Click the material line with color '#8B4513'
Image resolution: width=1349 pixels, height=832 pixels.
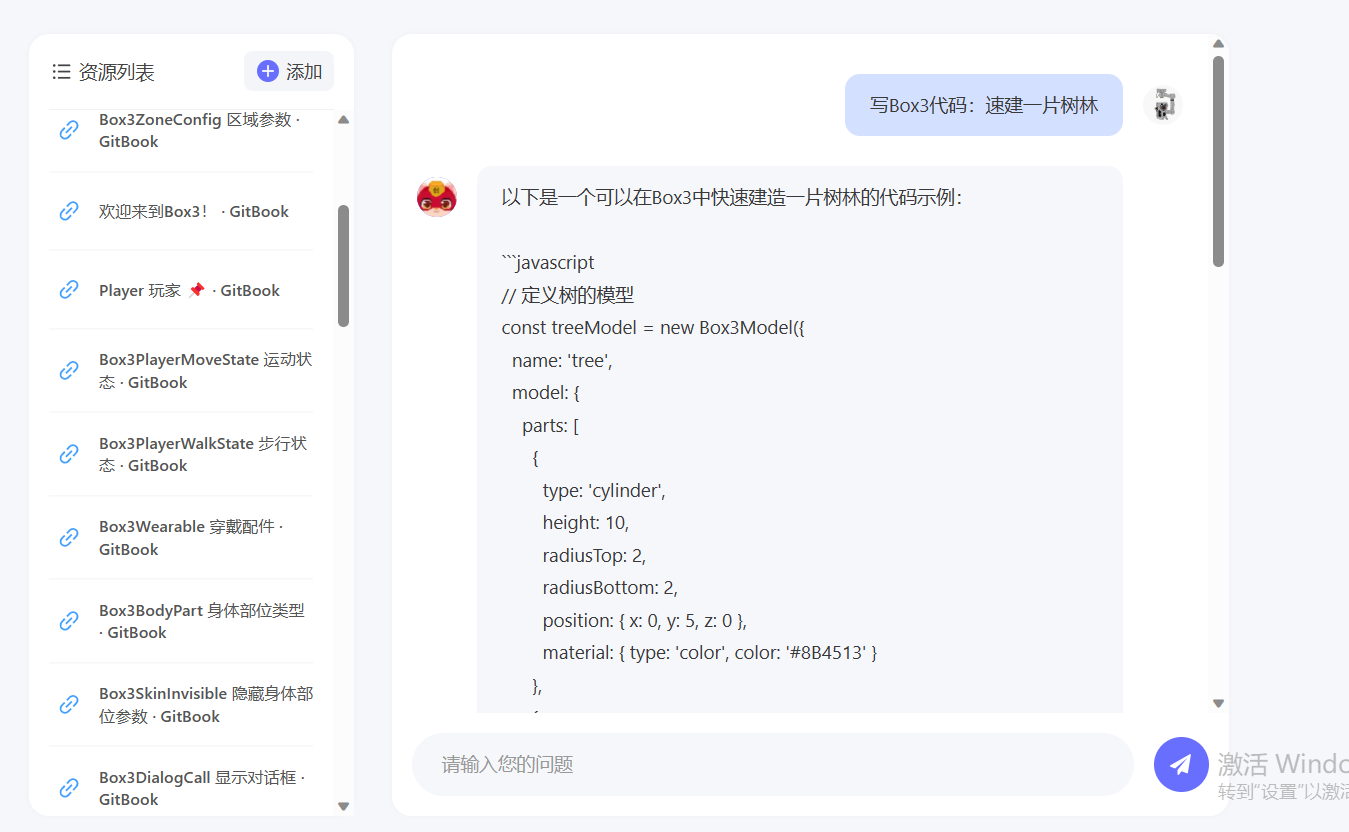pos(710,652)
